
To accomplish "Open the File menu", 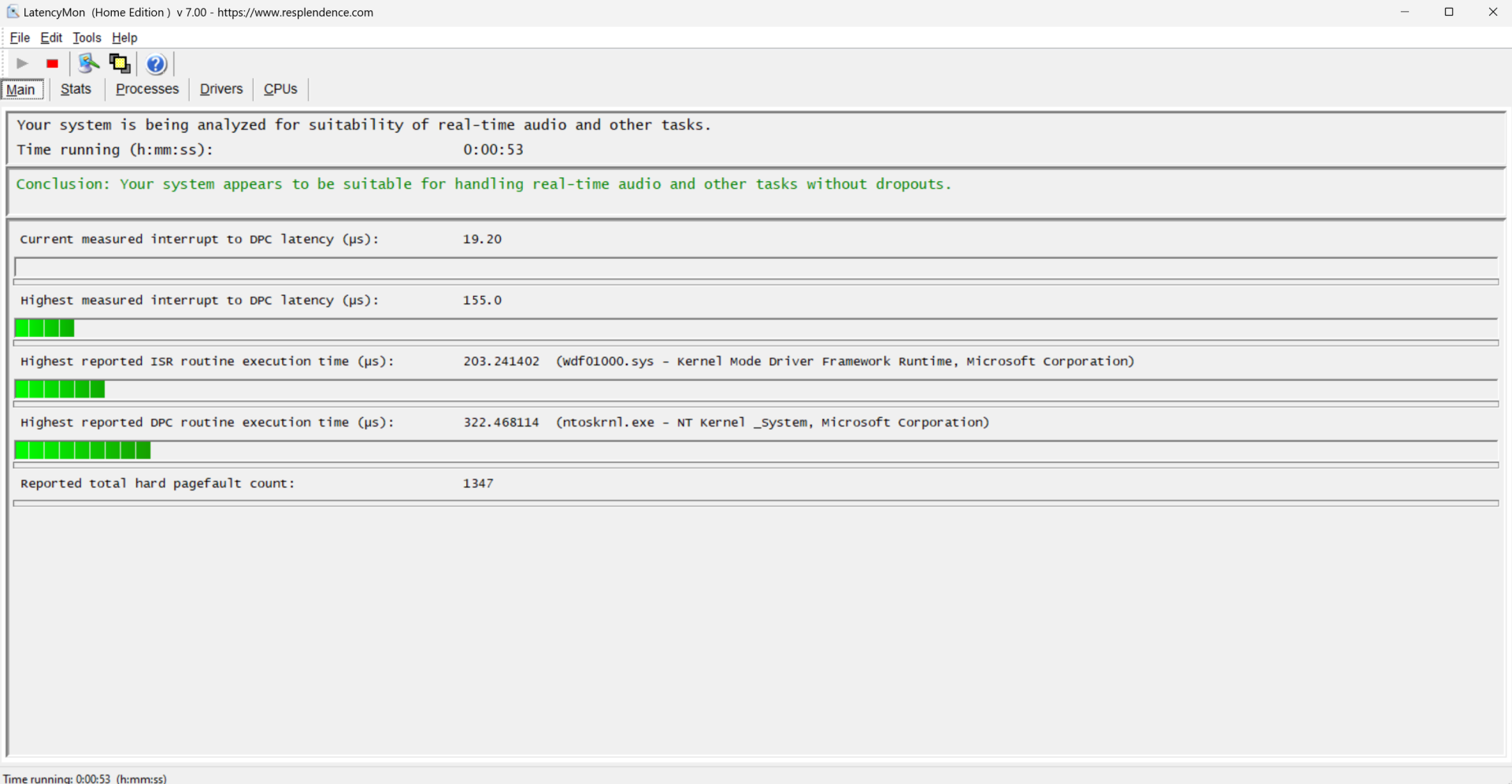I will (x=20, y=38).
